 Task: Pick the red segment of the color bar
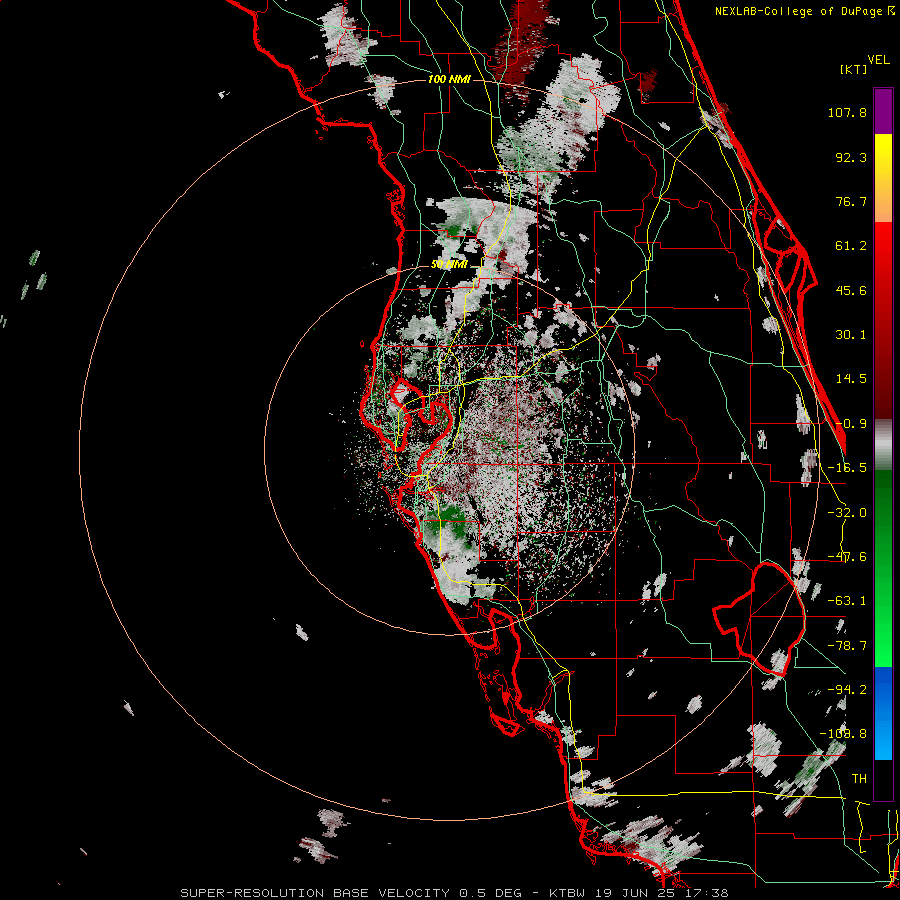click(883, 320)
